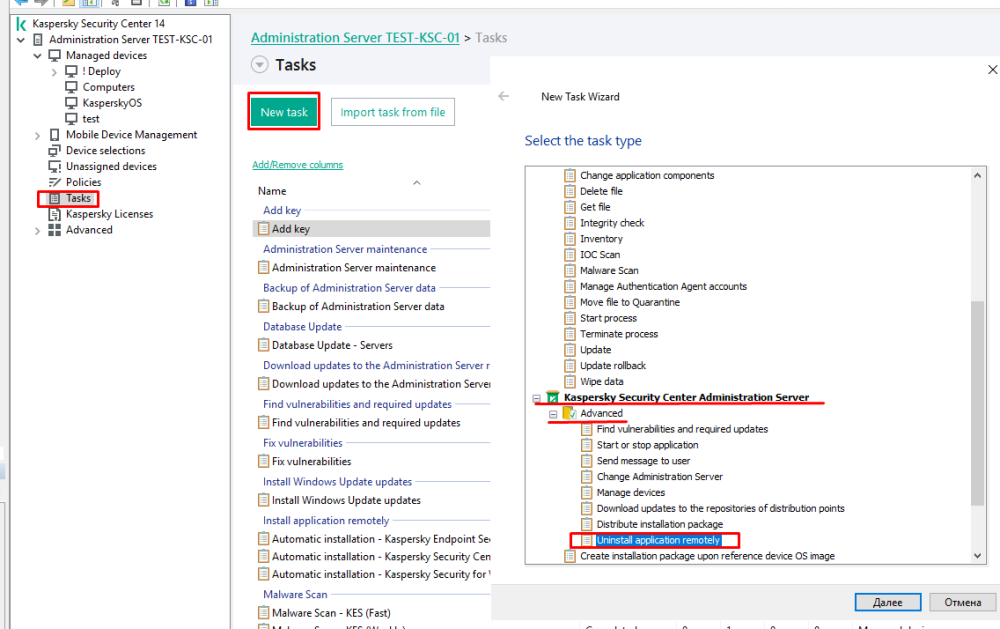Collapse the Managed devices tree node
This screenshot has width=1000, height=629.
point(38,56)
